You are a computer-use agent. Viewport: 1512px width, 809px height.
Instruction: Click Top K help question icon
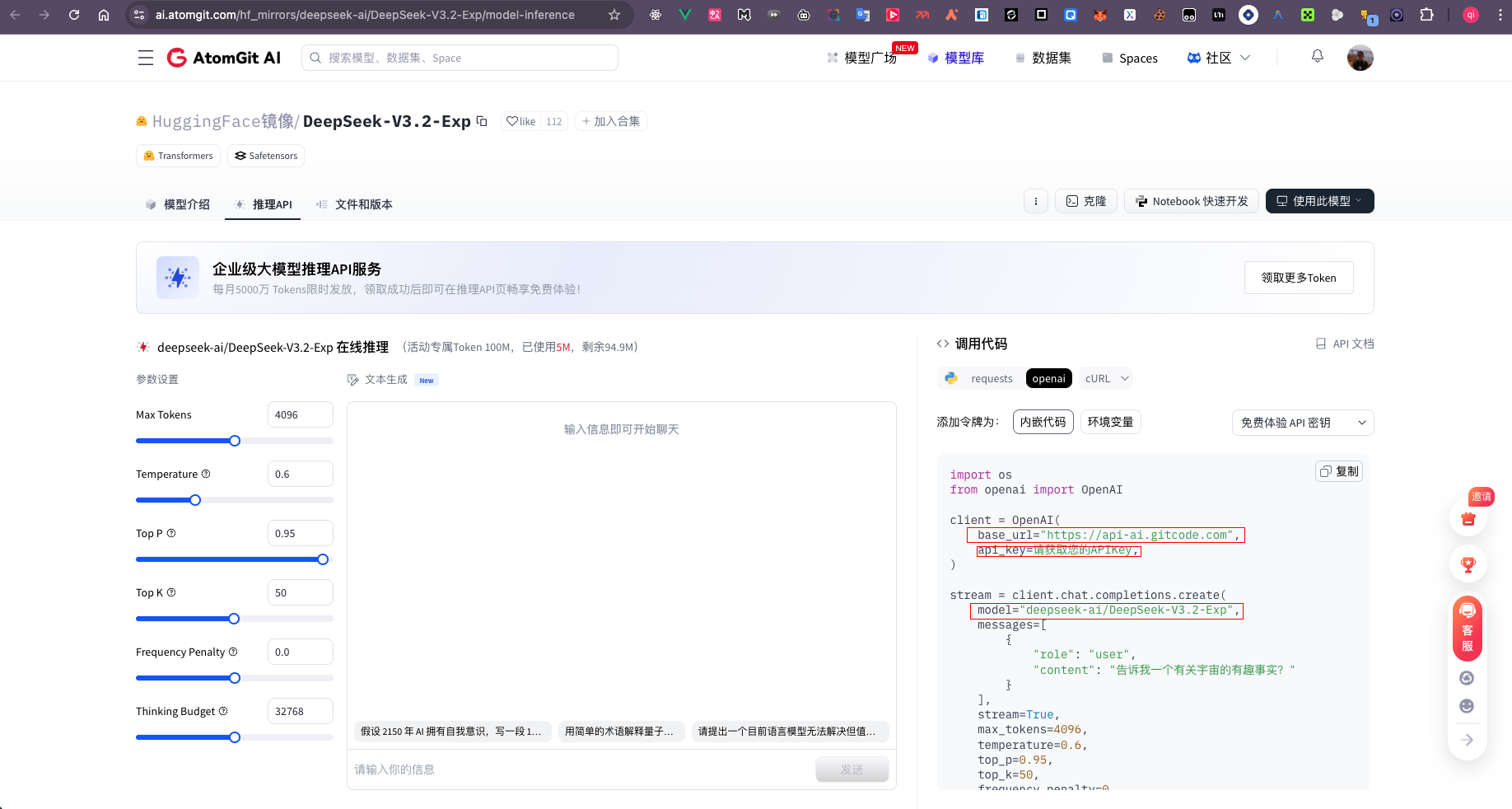tap(171, 592)
